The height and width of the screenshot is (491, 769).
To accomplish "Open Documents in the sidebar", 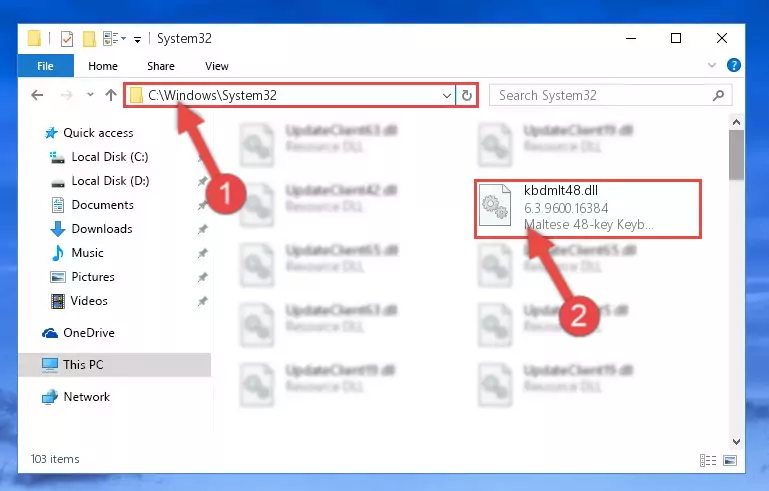I will point(103,205).
